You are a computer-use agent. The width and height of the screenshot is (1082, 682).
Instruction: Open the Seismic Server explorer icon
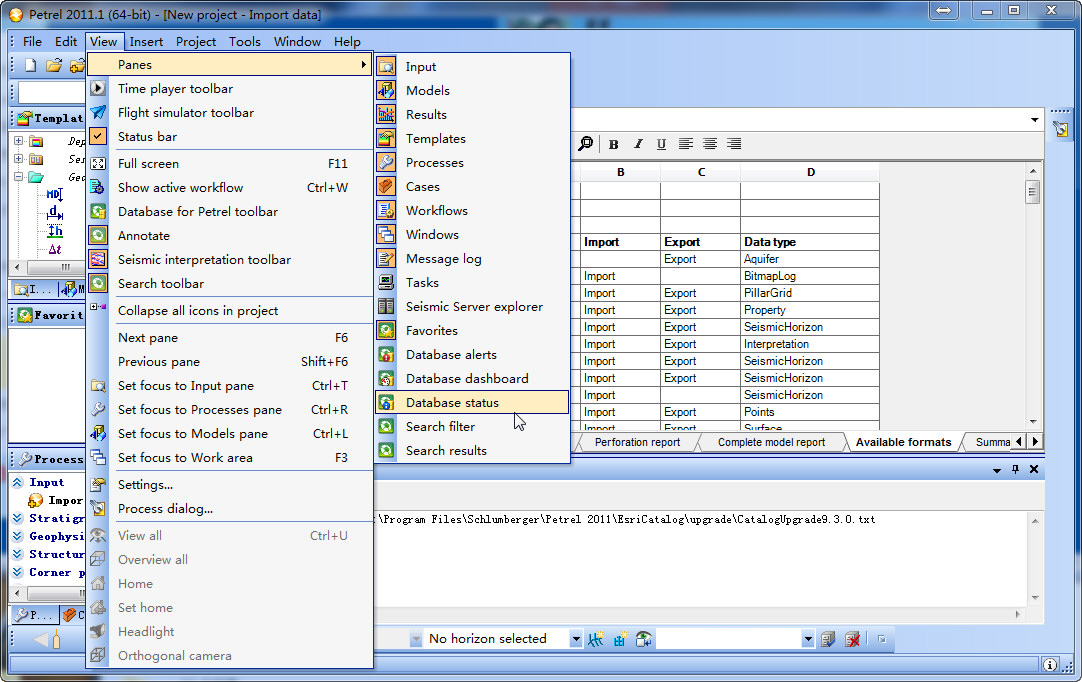tap(386, 306)
